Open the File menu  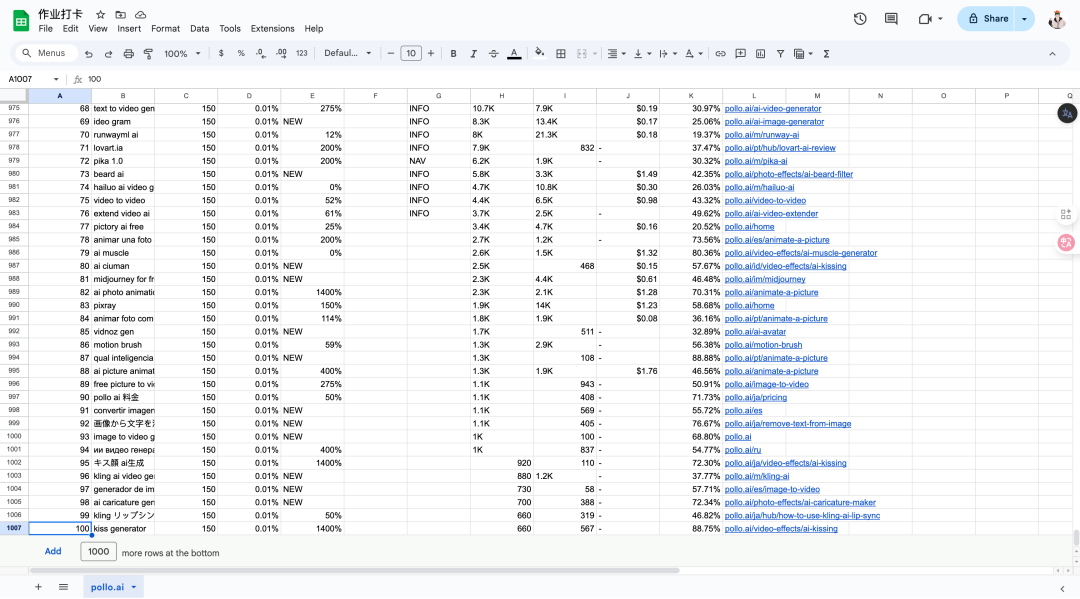45,29
